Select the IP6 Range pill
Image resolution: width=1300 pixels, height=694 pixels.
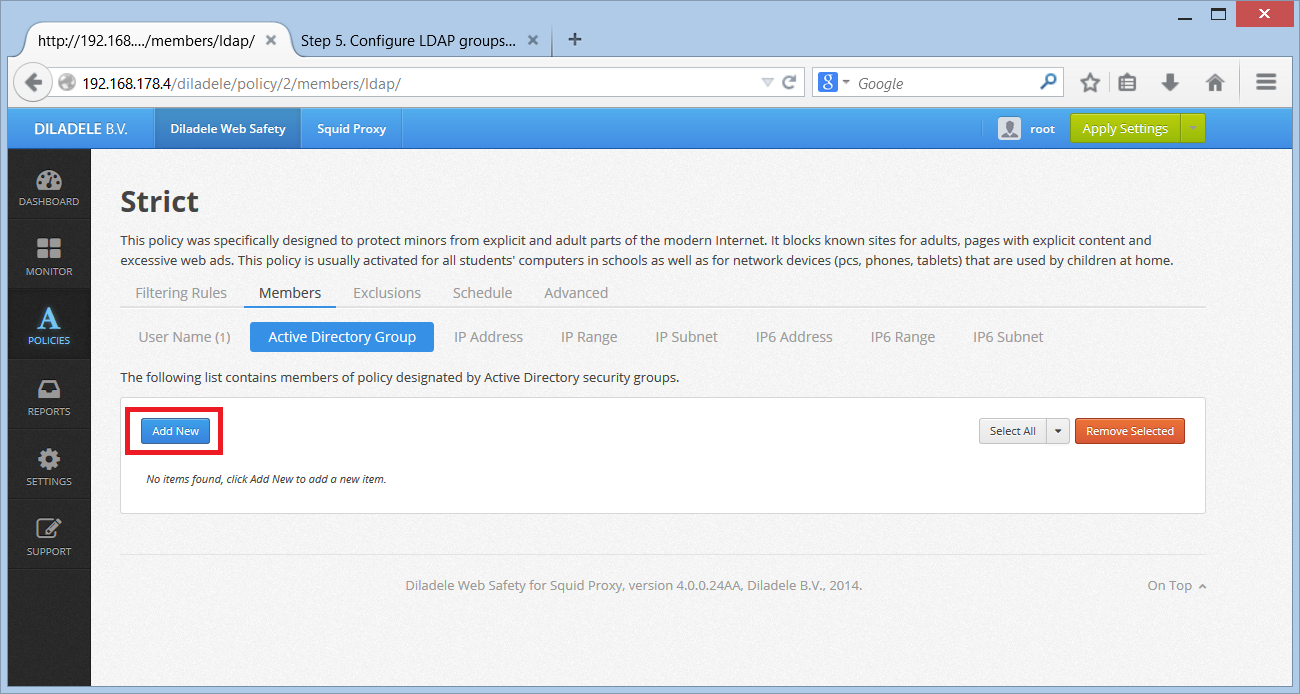[903, 337]
